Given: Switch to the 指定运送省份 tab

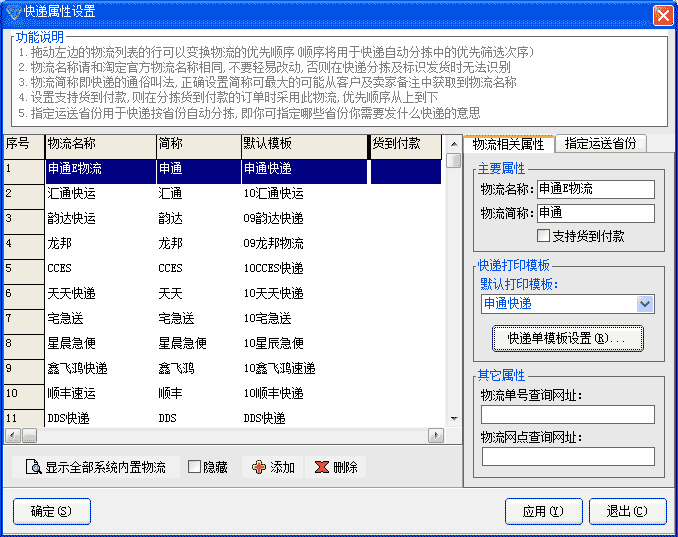Looking at the screenshot, I should 600,144.
